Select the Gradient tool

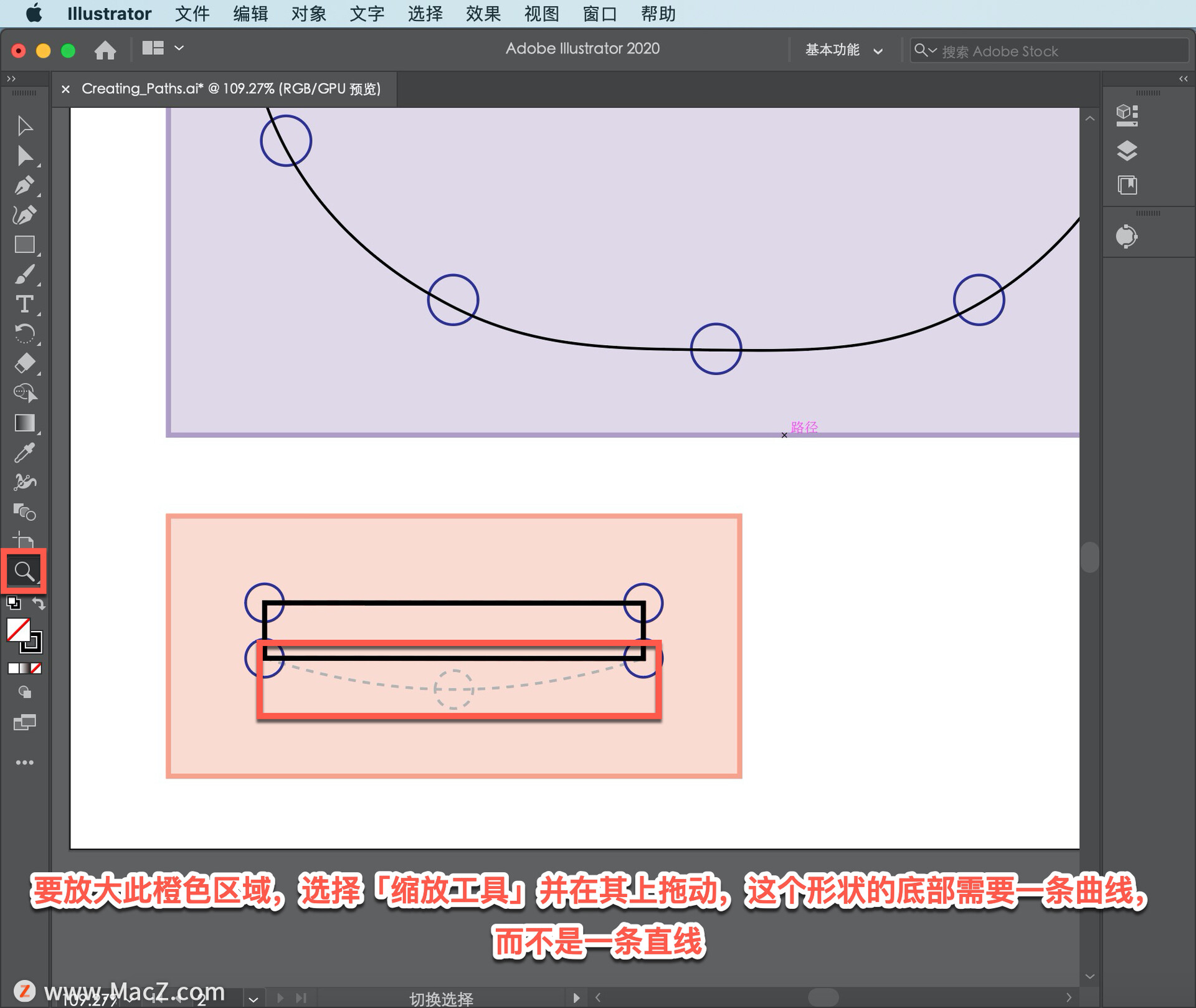(x=24, y=423)
